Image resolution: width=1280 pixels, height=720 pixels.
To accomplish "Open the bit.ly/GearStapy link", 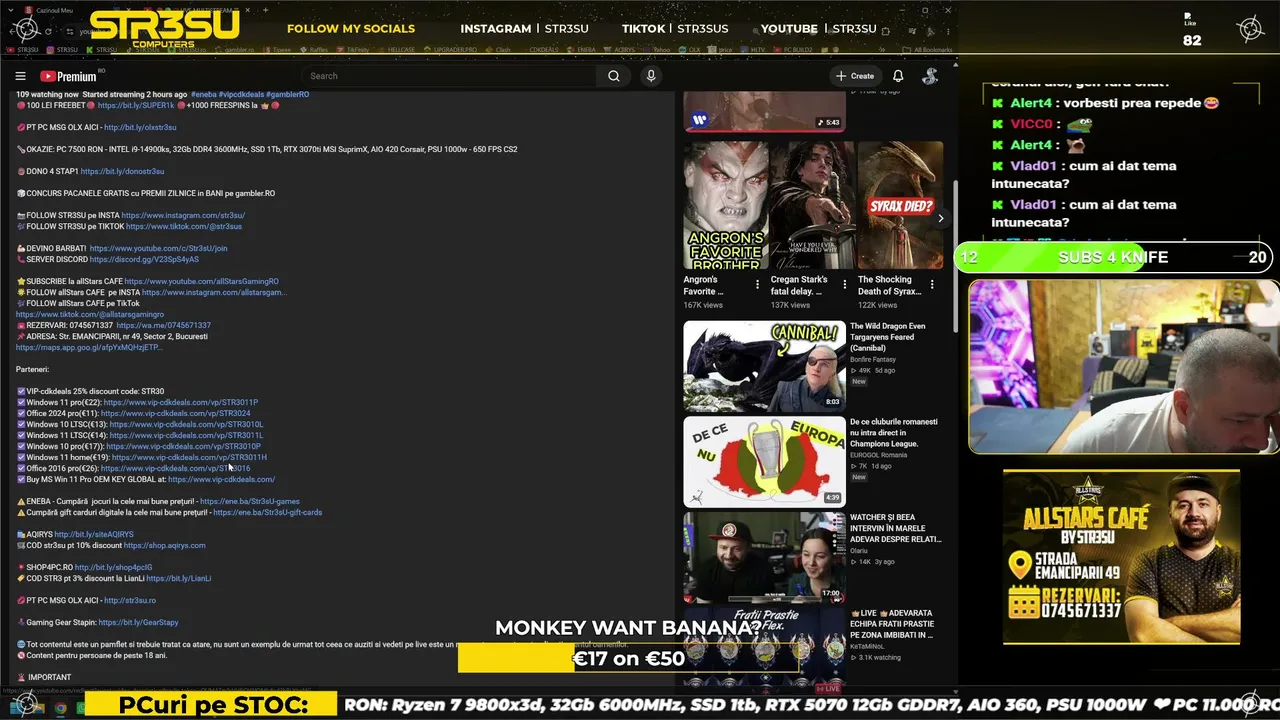I will coord(138,622).
